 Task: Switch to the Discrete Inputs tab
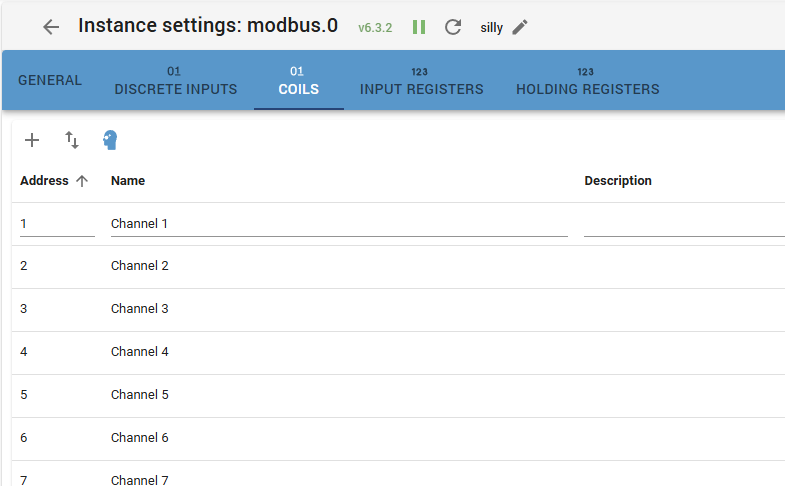click(176, 81)
